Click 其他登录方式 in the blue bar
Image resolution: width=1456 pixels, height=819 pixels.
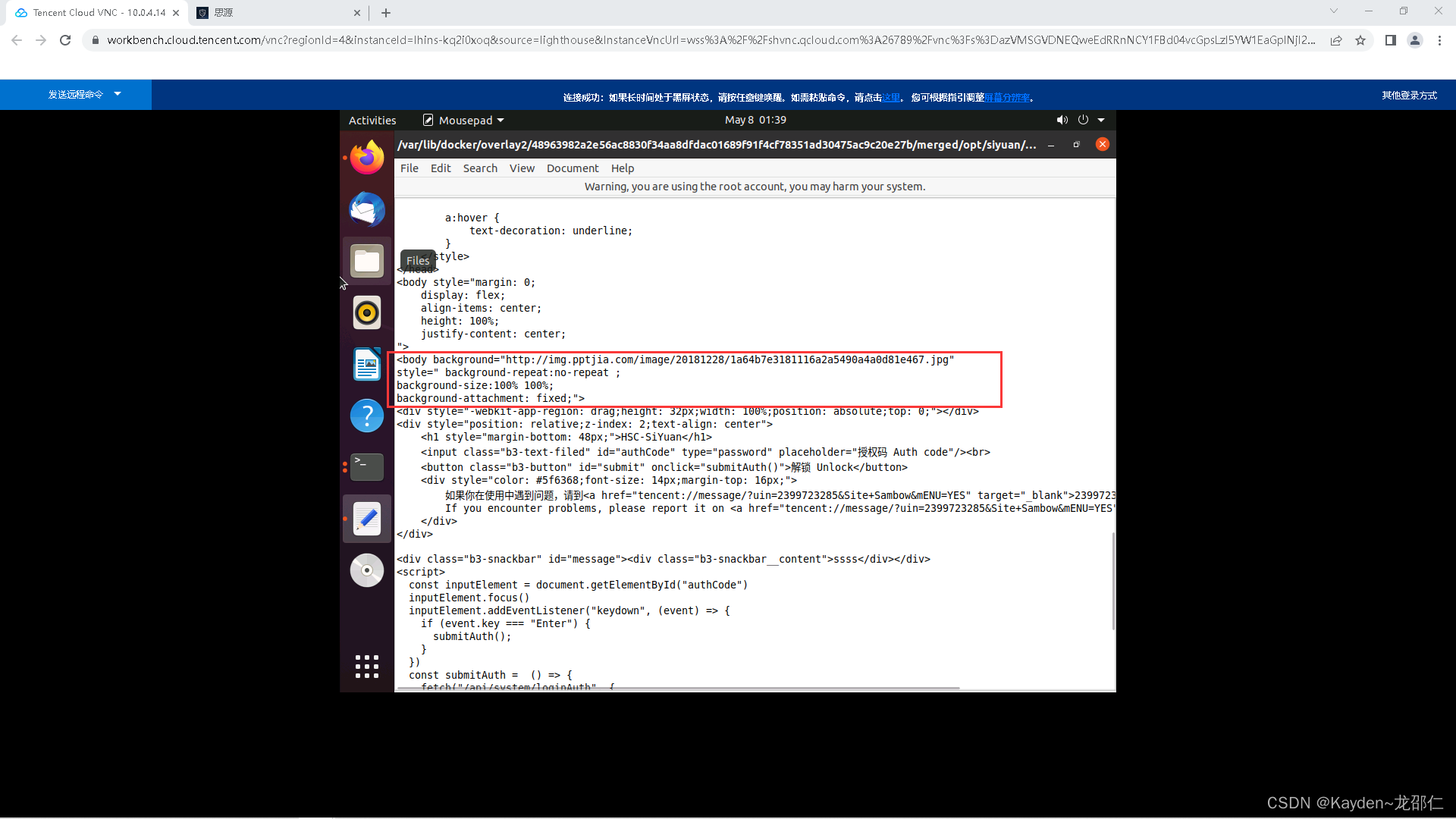pos(1409,96)
